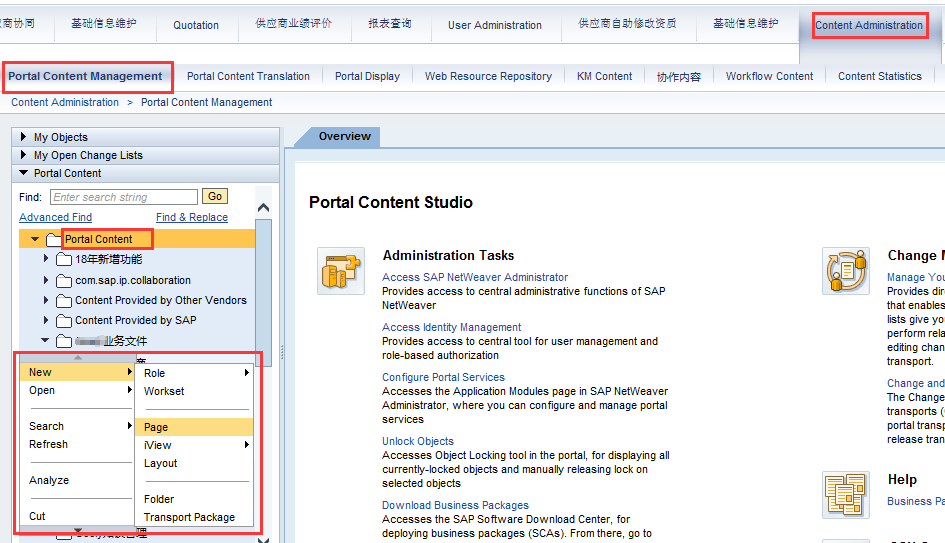
Task: Open the Content Statistics subtab
Action: [880, 77]
